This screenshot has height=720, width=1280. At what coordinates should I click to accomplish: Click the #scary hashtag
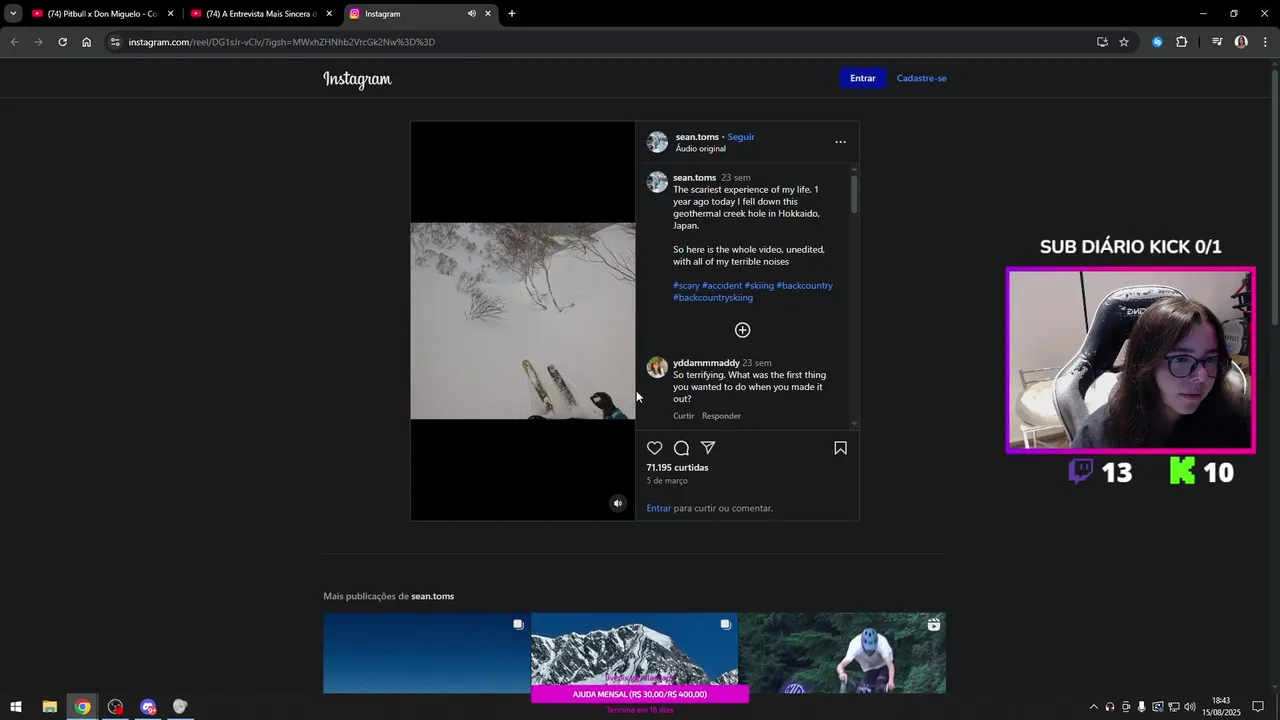pos(686,285)
